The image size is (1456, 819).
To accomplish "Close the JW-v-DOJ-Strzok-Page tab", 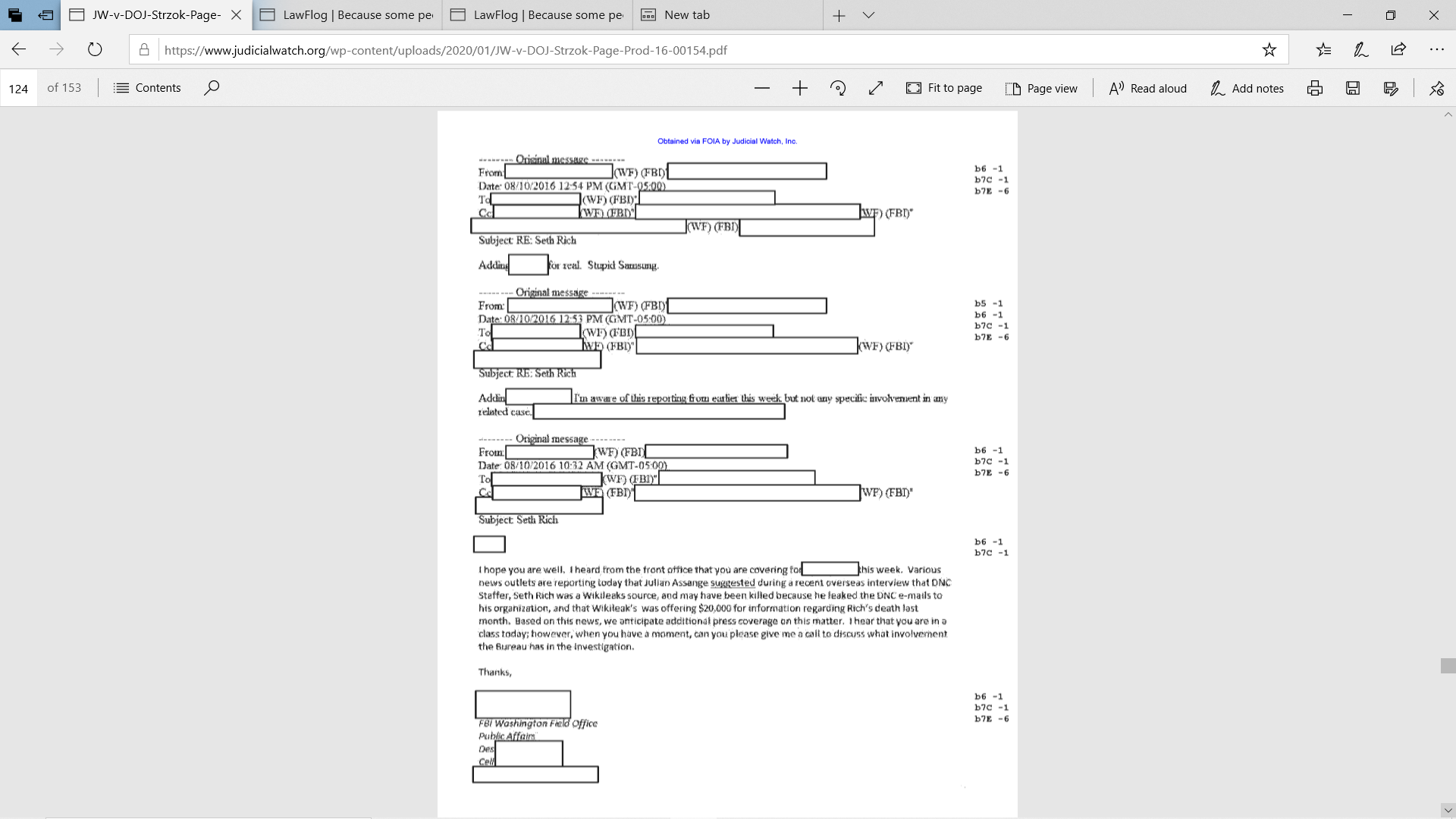I will (236, 15).
